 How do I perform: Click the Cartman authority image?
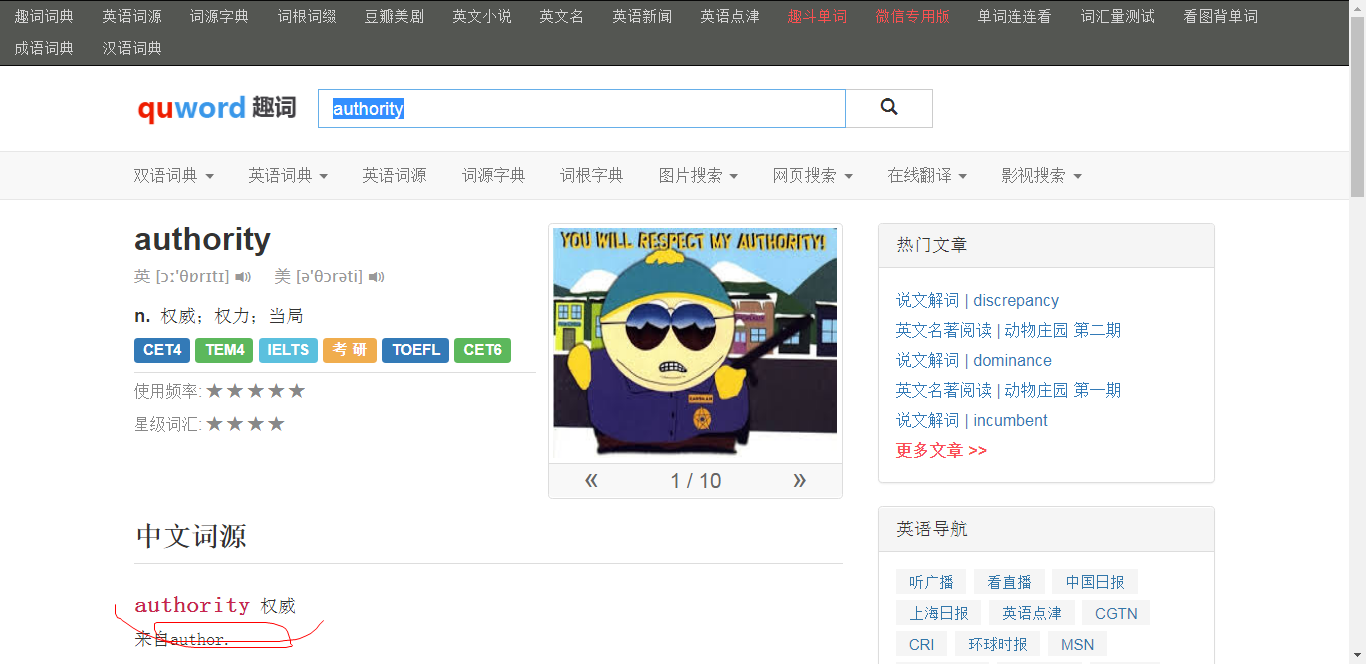click(695, 344)
